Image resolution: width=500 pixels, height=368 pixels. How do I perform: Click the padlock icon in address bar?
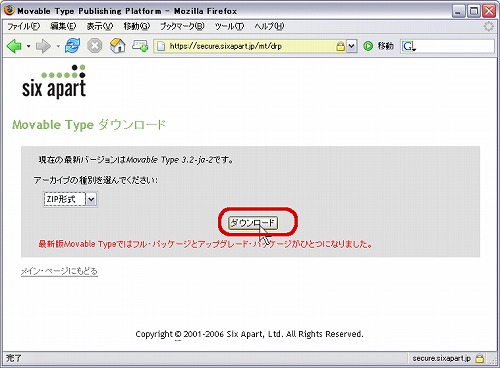coord(340,46)
